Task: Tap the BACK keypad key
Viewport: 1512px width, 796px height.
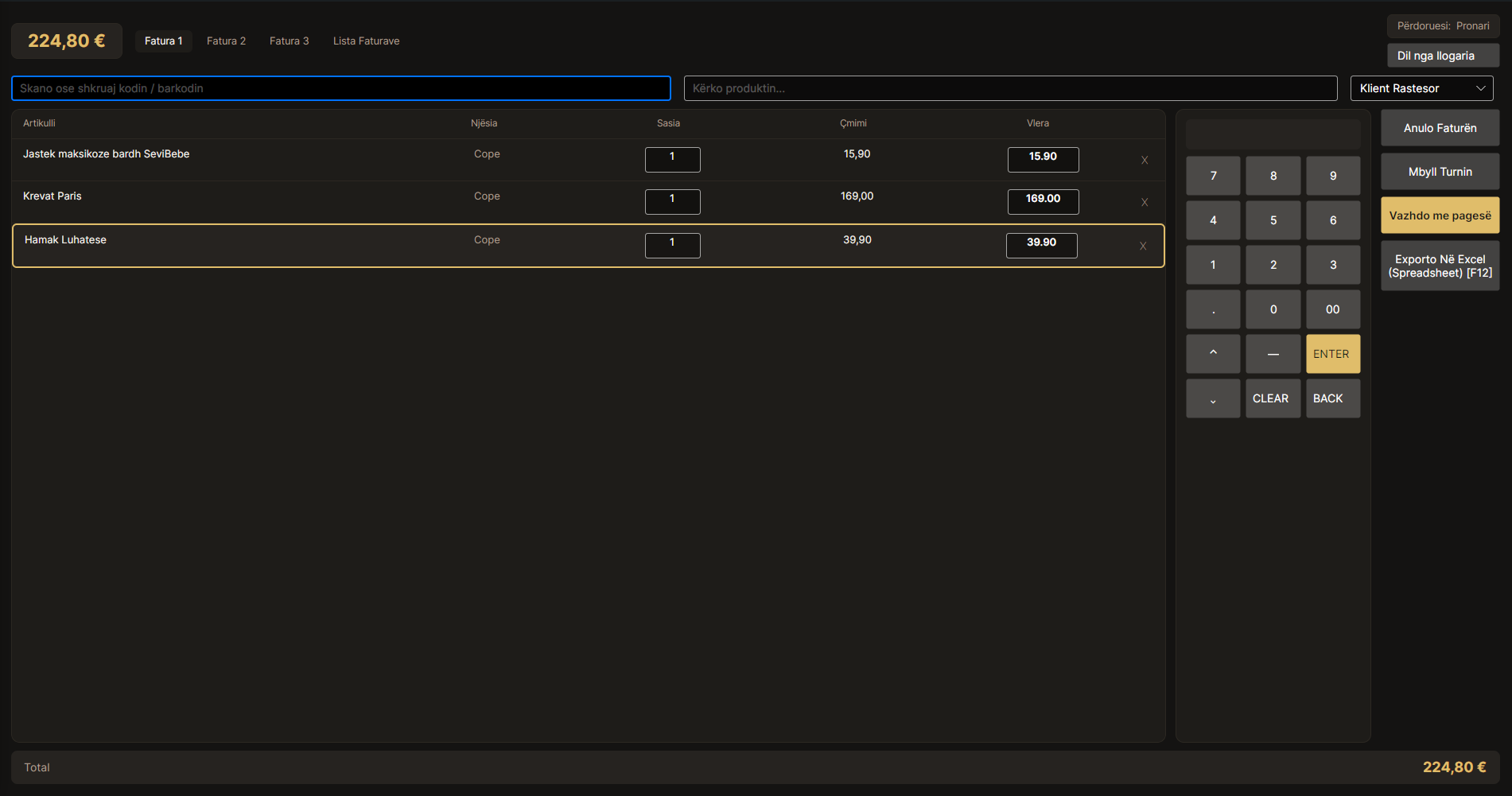Action: pyautogui.click(x=1333, y=398)
